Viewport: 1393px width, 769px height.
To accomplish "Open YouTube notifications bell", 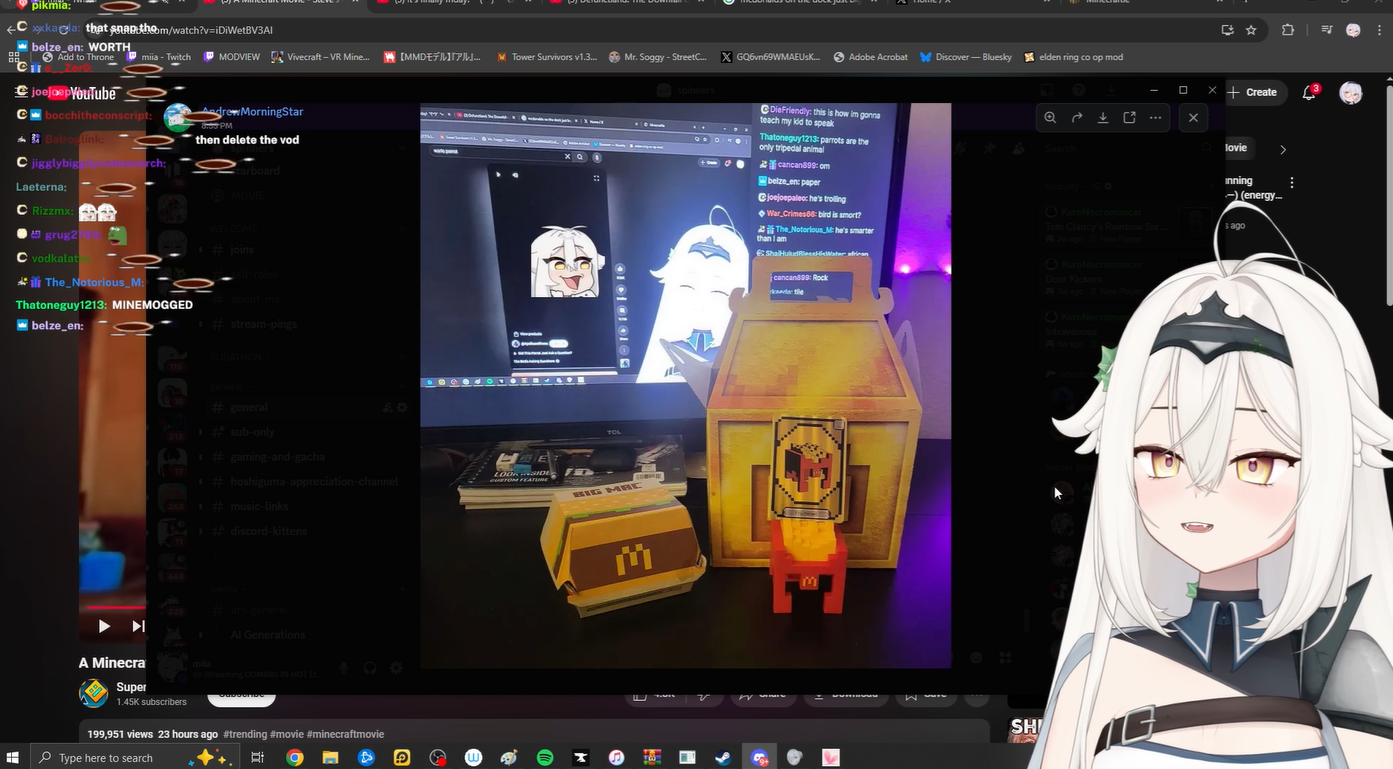I will [x=1309, y=92].
